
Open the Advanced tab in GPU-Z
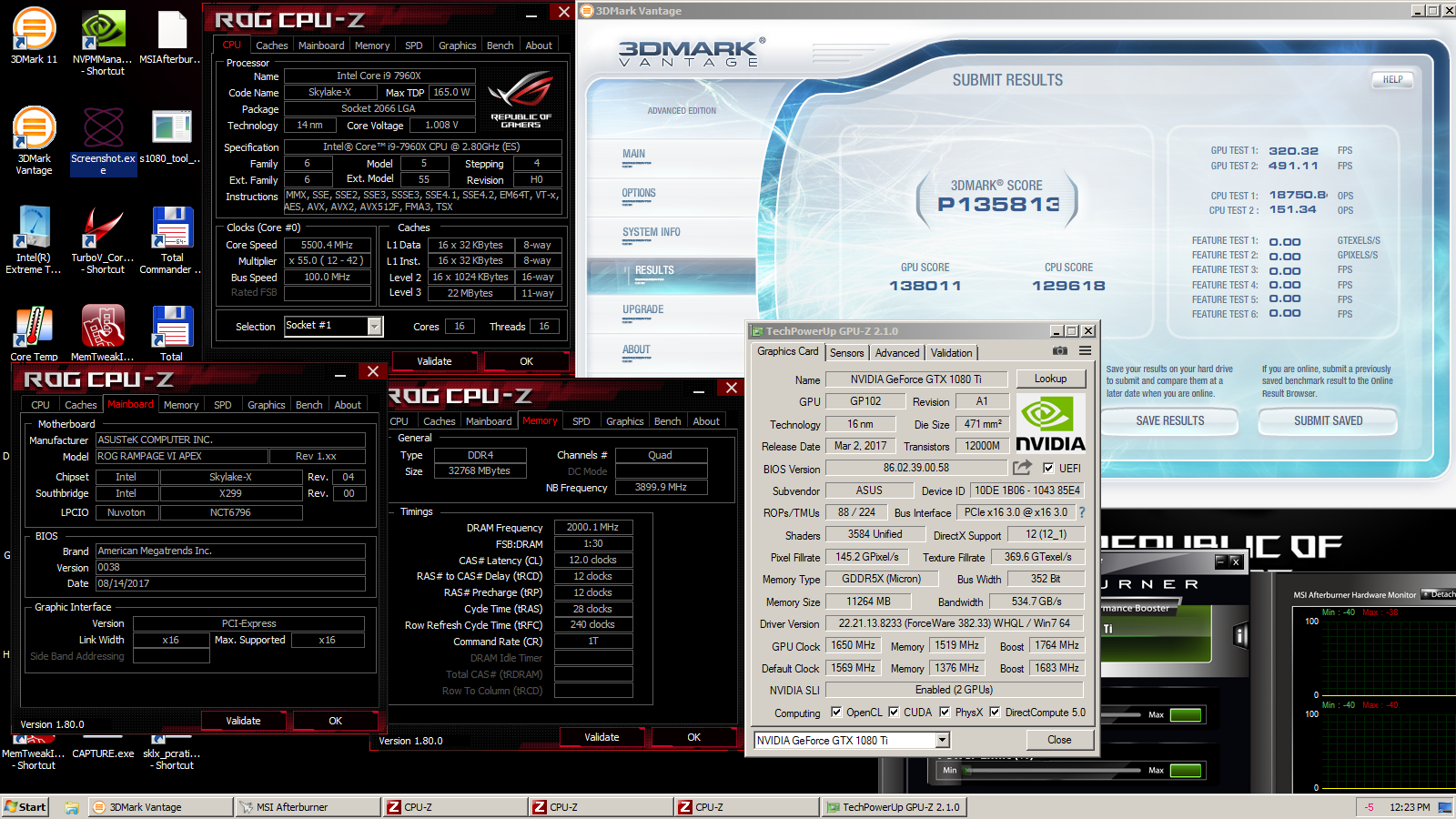[897, 353]
